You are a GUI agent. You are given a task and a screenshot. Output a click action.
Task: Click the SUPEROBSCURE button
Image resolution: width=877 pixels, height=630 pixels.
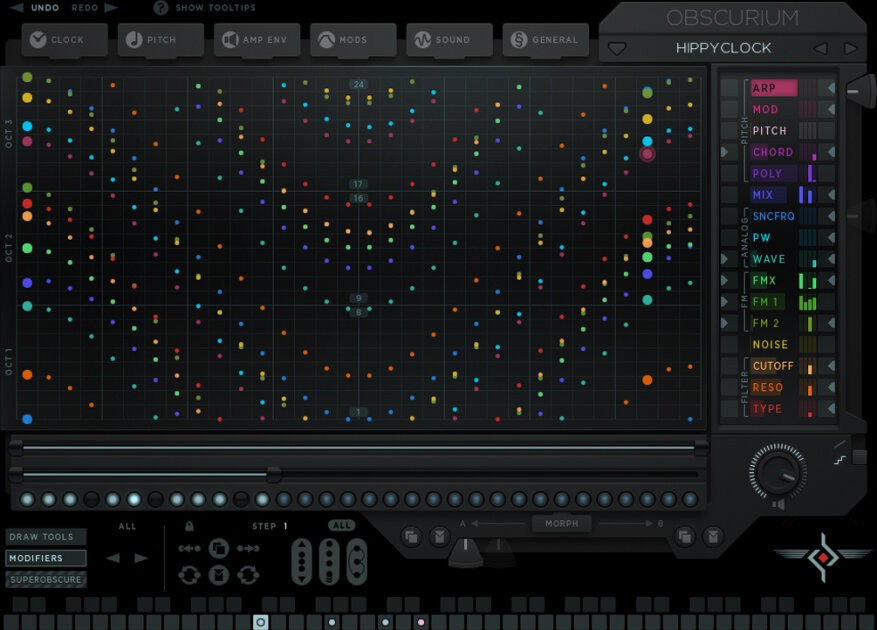46,579
